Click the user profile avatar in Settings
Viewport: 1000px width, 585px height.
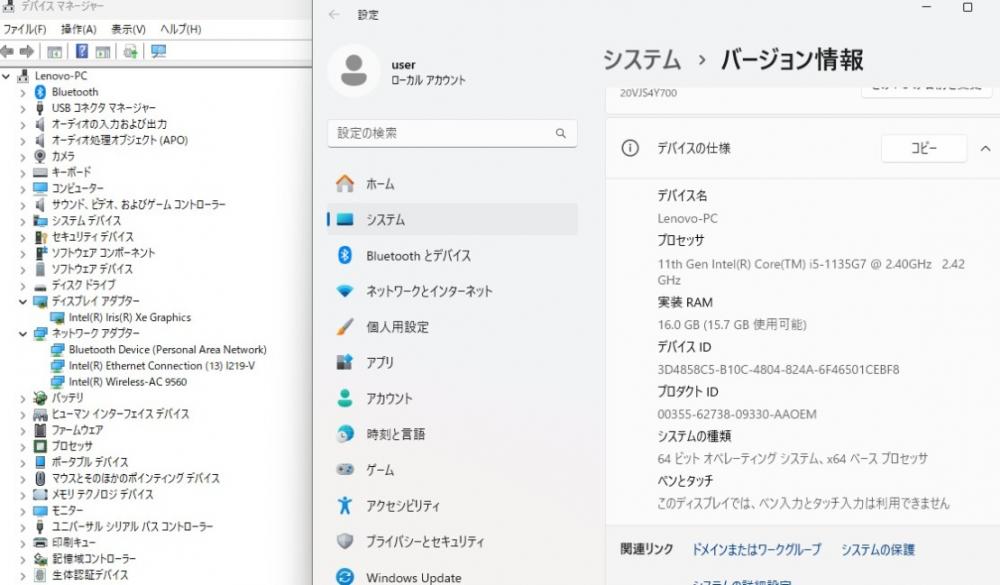tap(354, 70)
